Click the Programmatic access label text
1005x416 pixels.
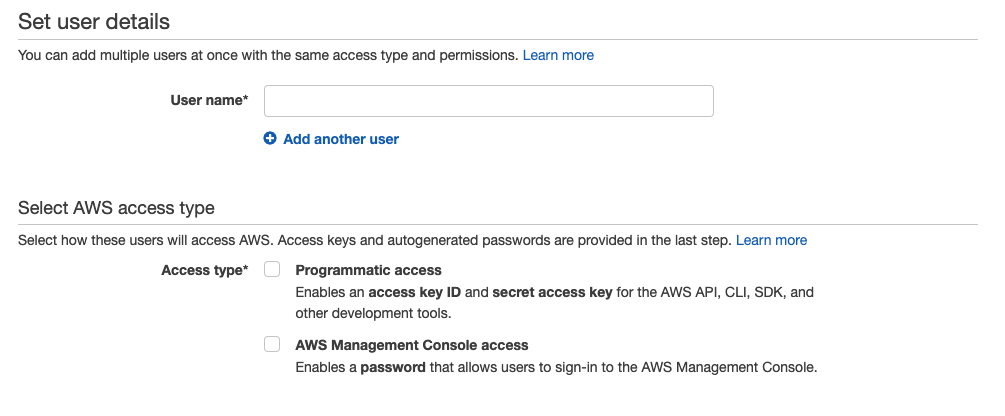[x=368, y=270]
